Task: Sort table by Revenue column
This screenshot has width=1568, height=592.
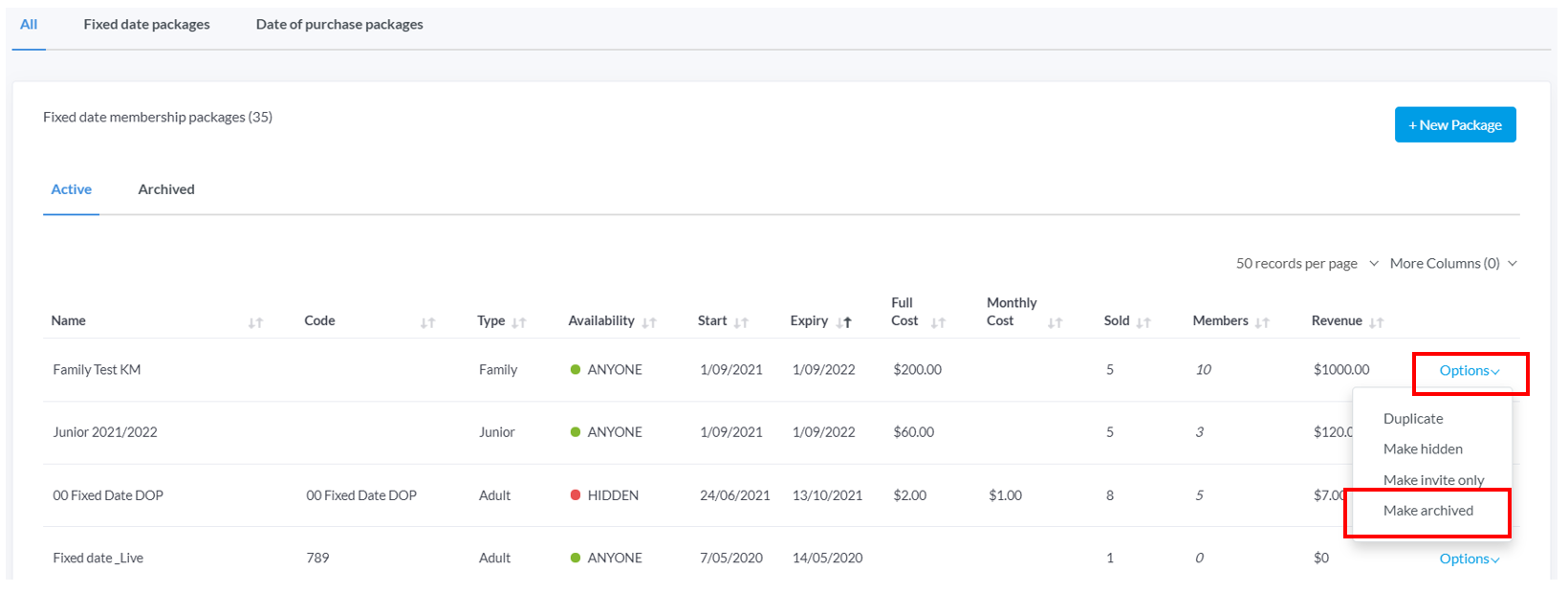Action: coord(1376,323)
